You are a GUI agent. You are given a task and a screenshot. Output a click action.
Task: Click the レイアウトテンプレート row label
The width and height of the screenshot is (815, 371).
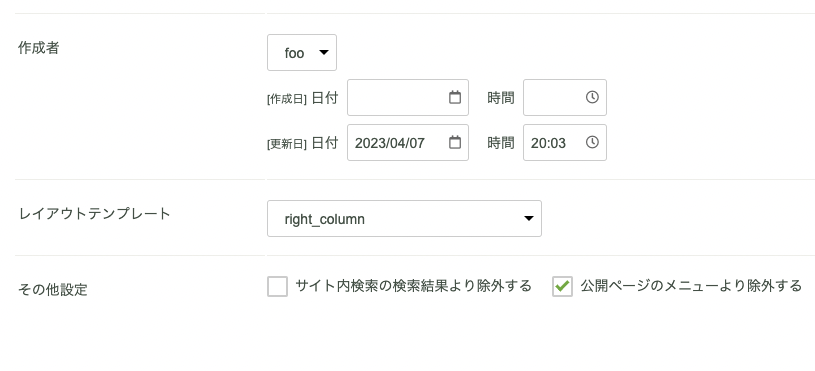click(x=95, y=214)
